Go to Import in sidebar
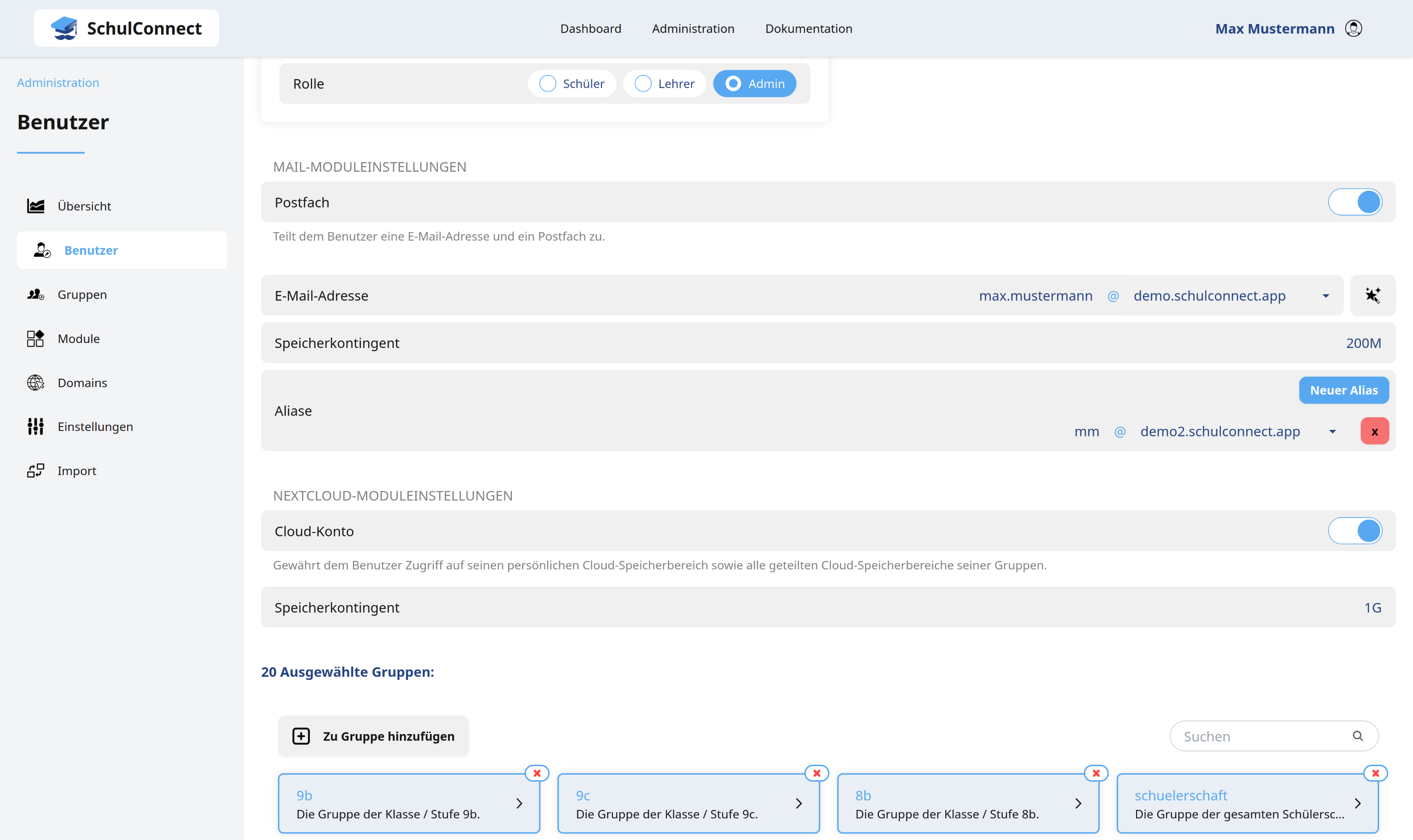 pyautogui.click(x=76, y=471)
